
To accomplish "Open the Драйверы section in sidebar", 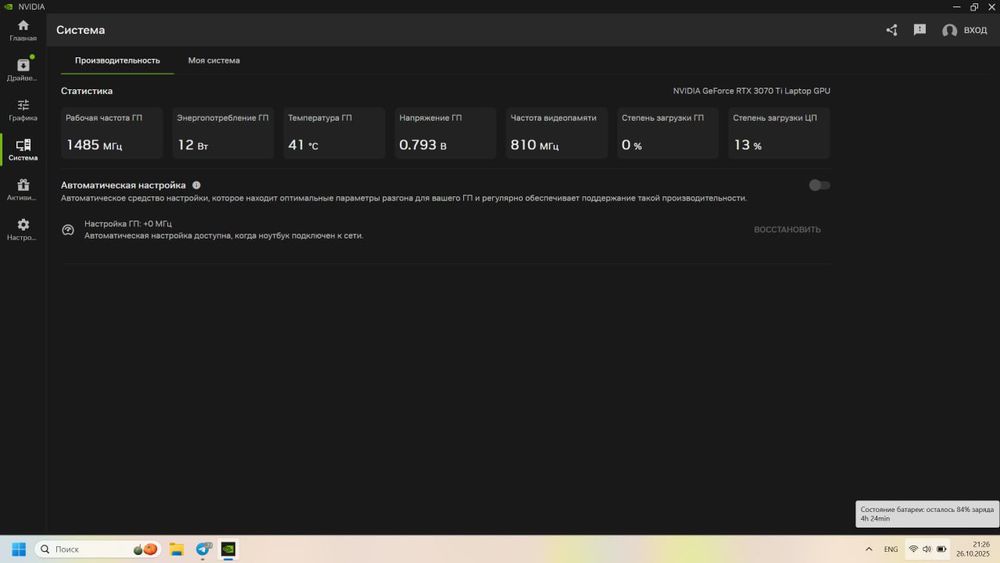I will [23, 70].
